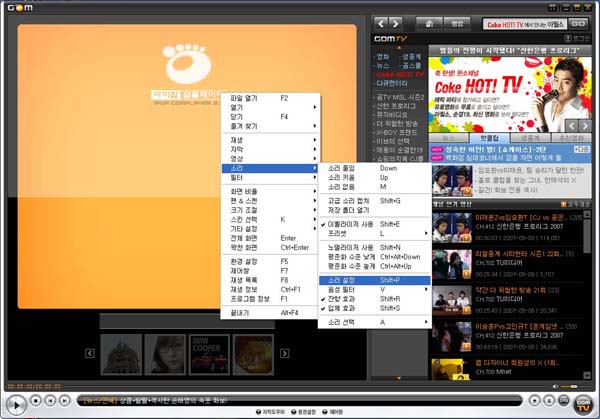Select 소리 줄임 (Down) item
Viewport: 600px width, 419px height.
click(374, 168)
